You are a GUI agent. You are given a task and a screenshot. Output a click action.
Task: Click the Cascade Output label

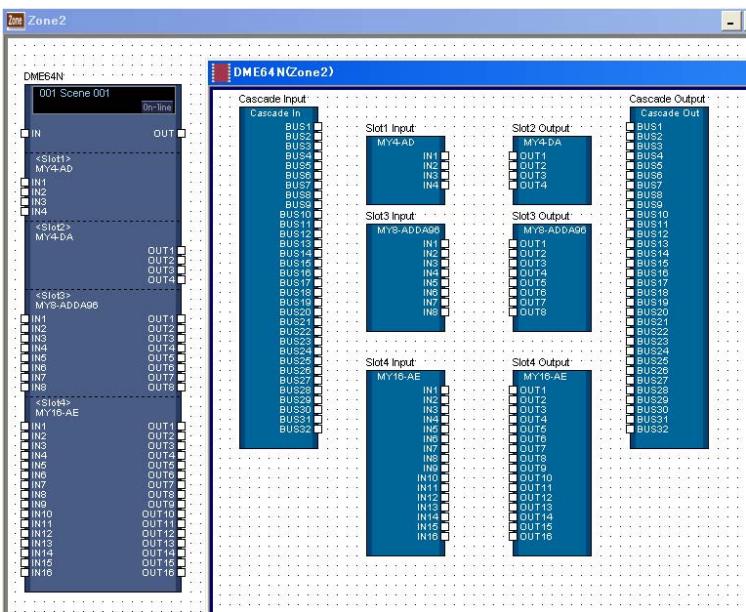coord(667,99)
